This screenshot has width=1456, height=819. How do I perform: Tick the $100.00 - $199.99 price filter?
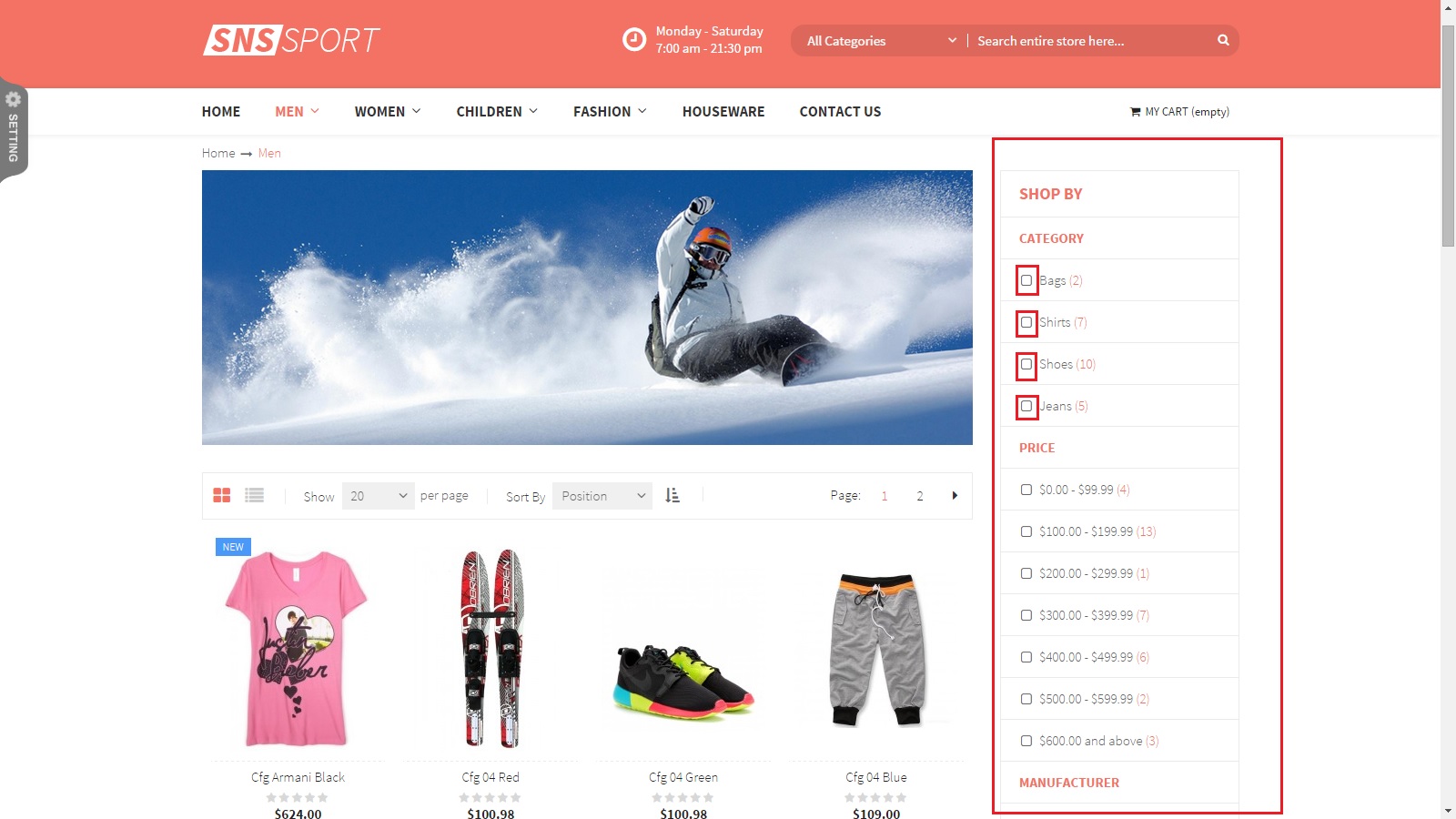point(1026,531)
